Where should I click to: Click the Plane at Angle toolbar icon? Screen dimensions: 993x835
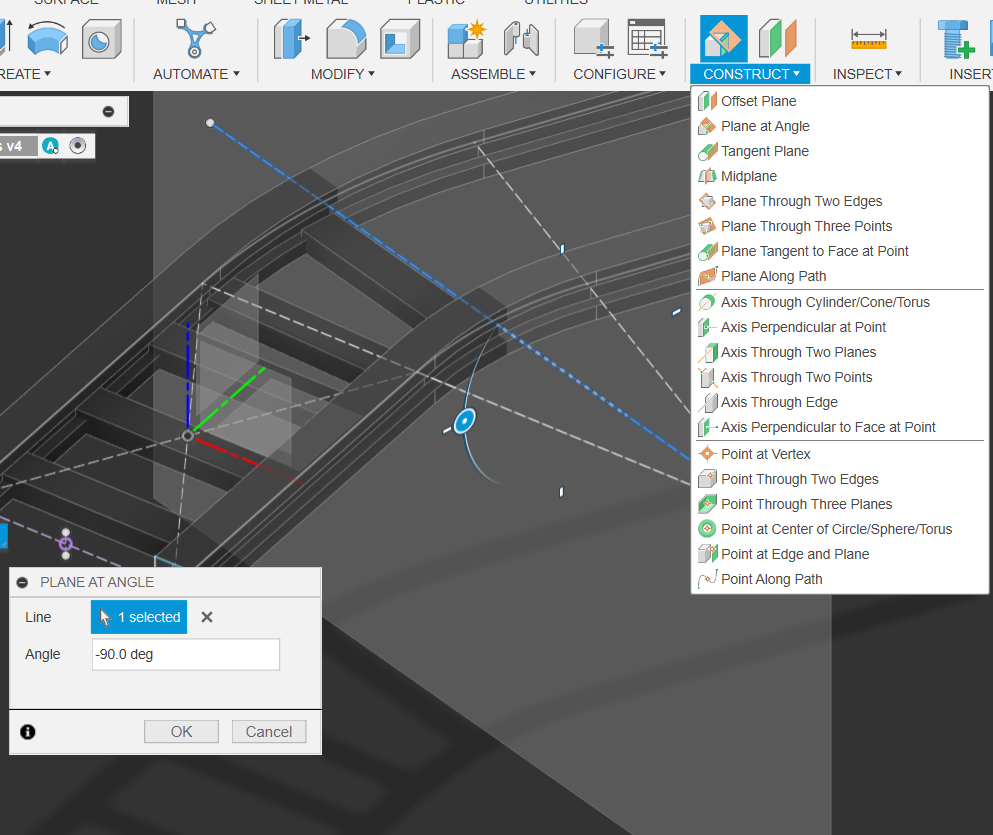coord(723,39)
